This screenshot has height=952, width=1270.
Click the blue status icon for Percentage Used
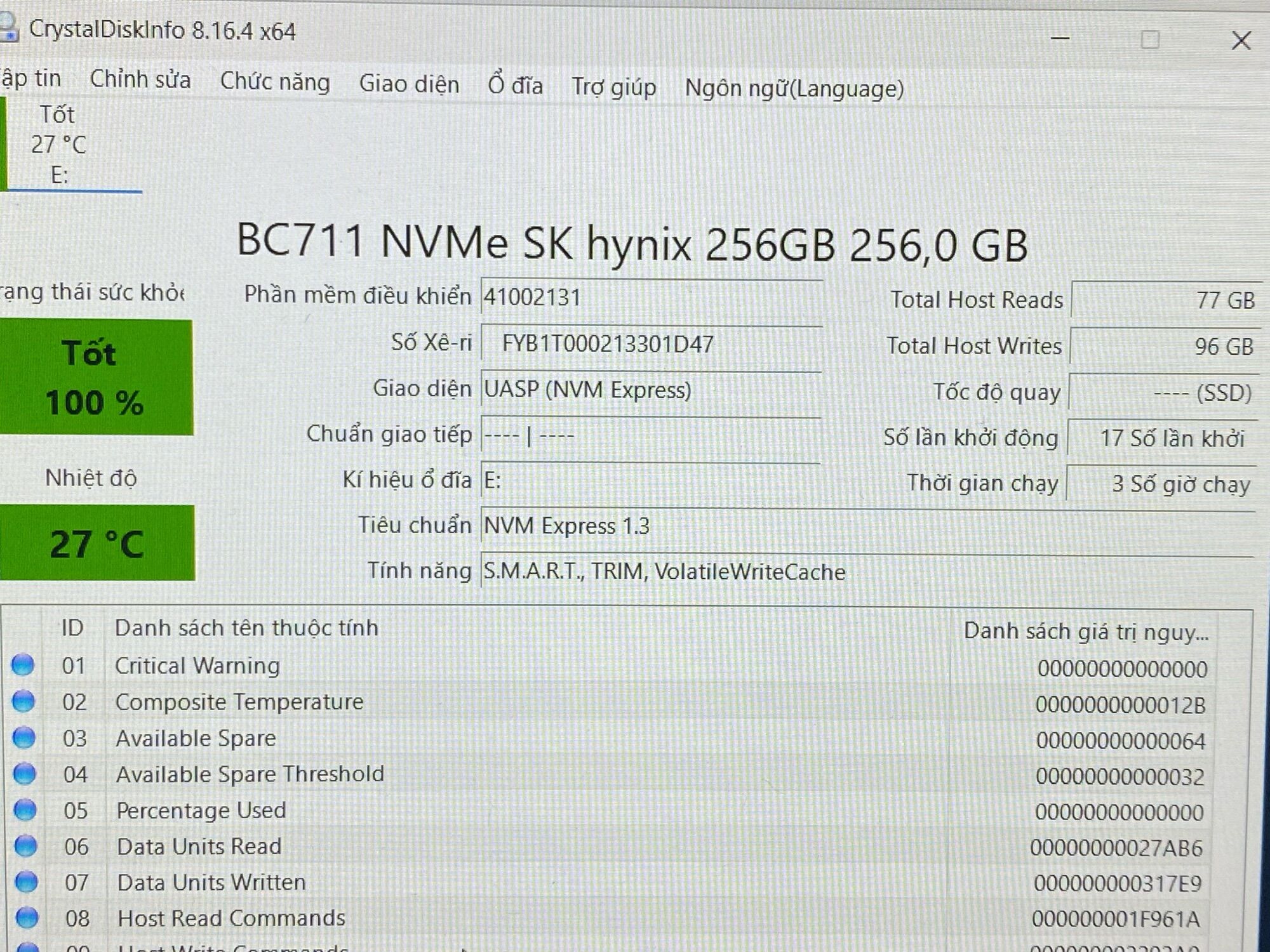click(x=26, y=809)
